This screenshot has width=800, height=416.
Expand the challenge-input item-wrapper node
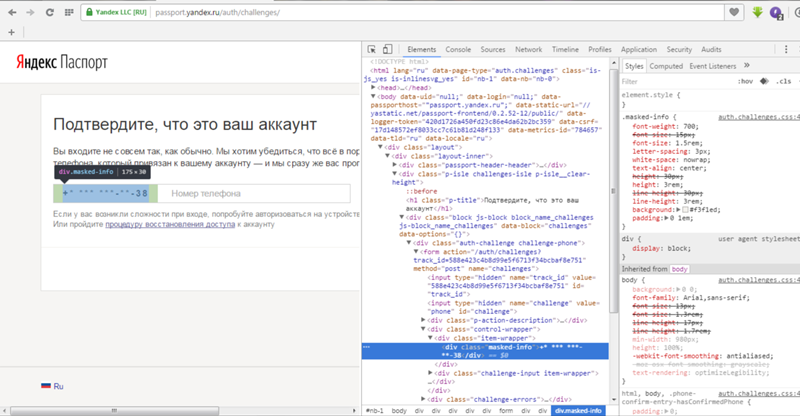430,373
